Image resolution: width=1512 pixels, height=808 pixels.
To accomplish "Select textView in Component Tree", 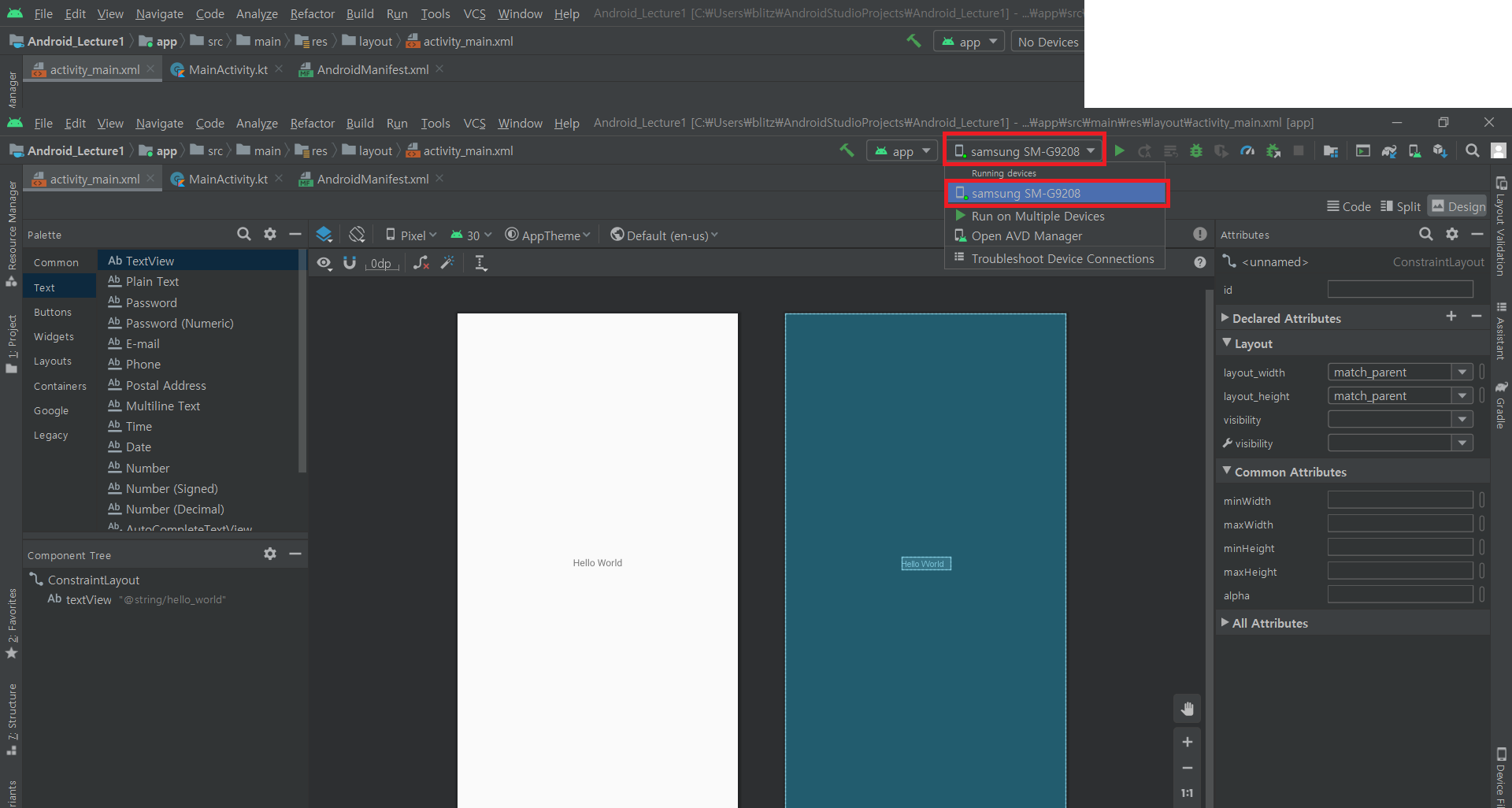I will pyautogui.click(x=88, y=599).
